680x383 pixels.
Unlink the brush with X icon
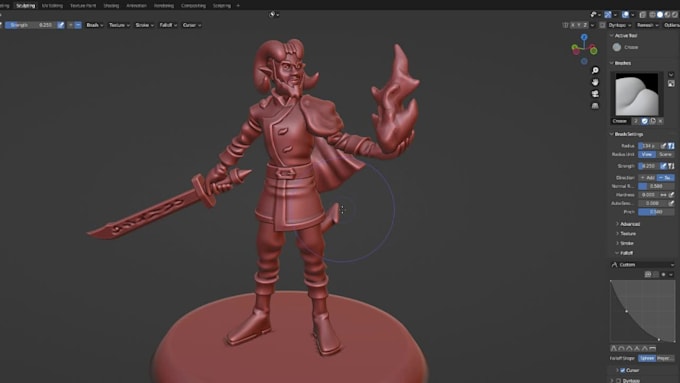point(660,121)
